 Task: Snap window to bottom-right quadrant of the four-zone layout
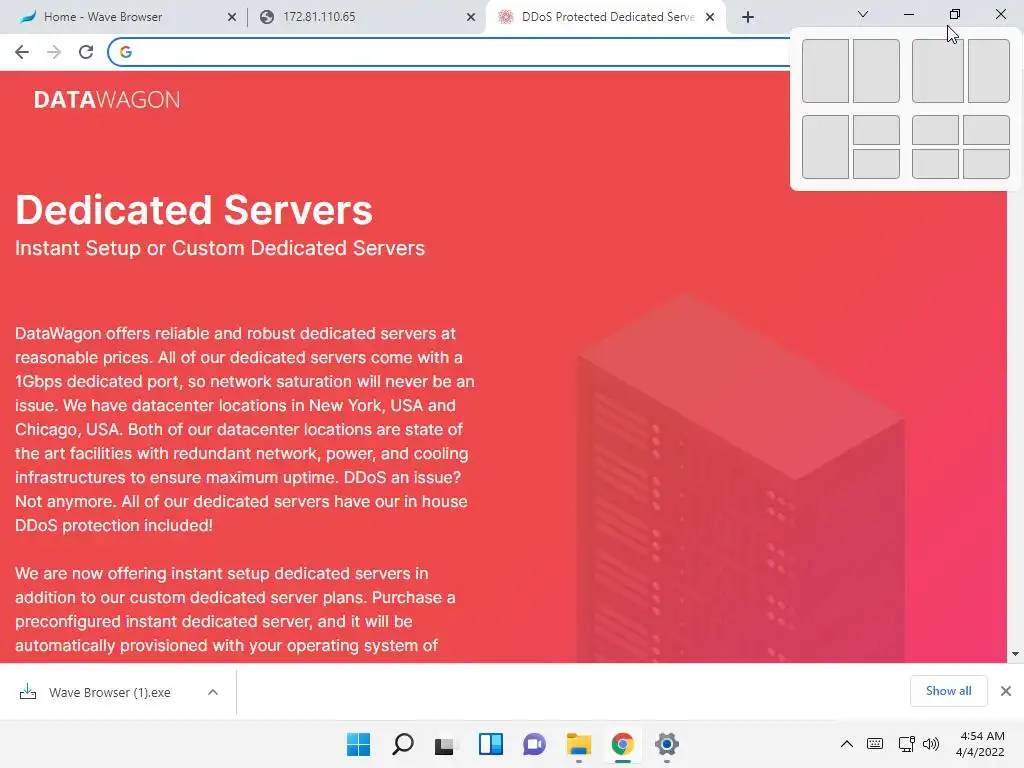click(987, 164)
